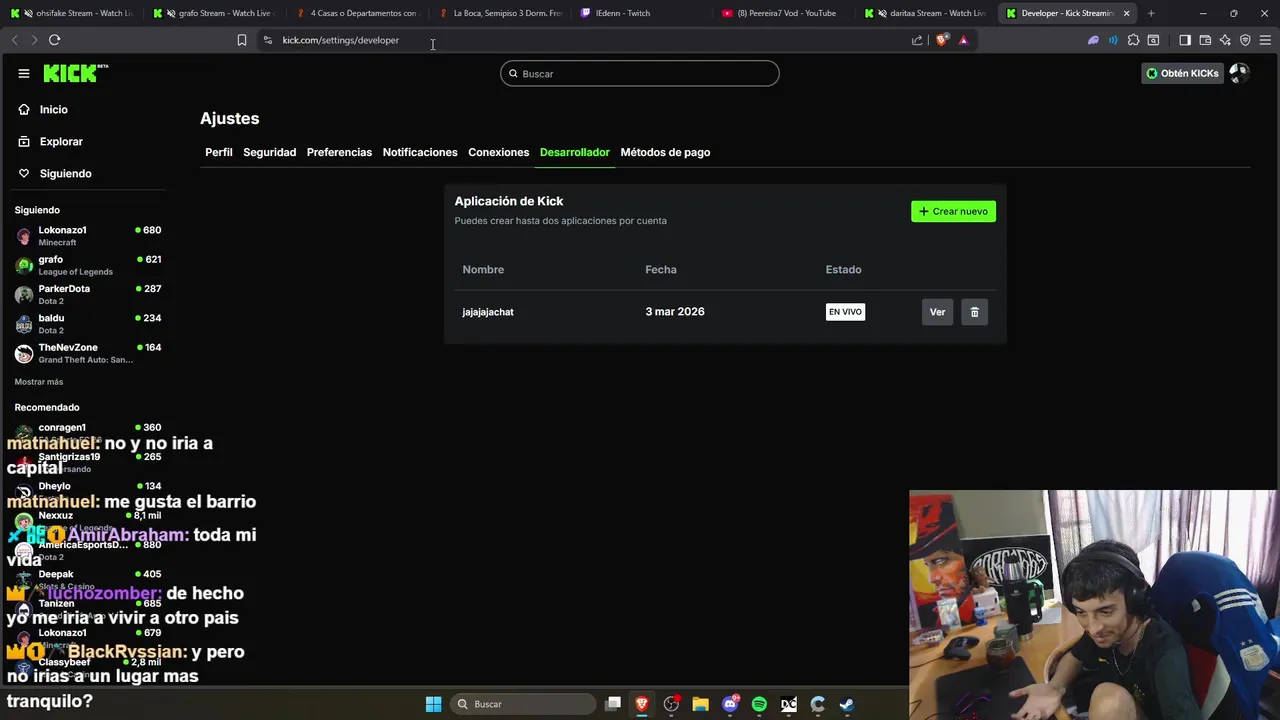Click Ver button for jajajajachat

(937, 312)
